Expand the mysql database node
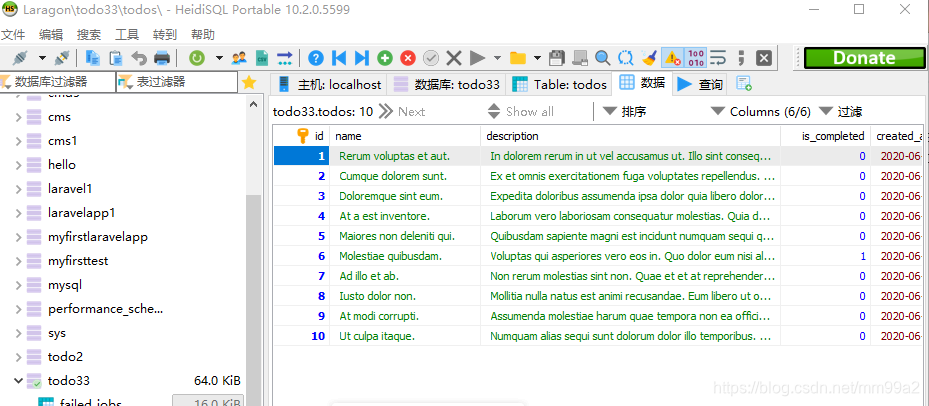929x406 pixels. (18, 285)
